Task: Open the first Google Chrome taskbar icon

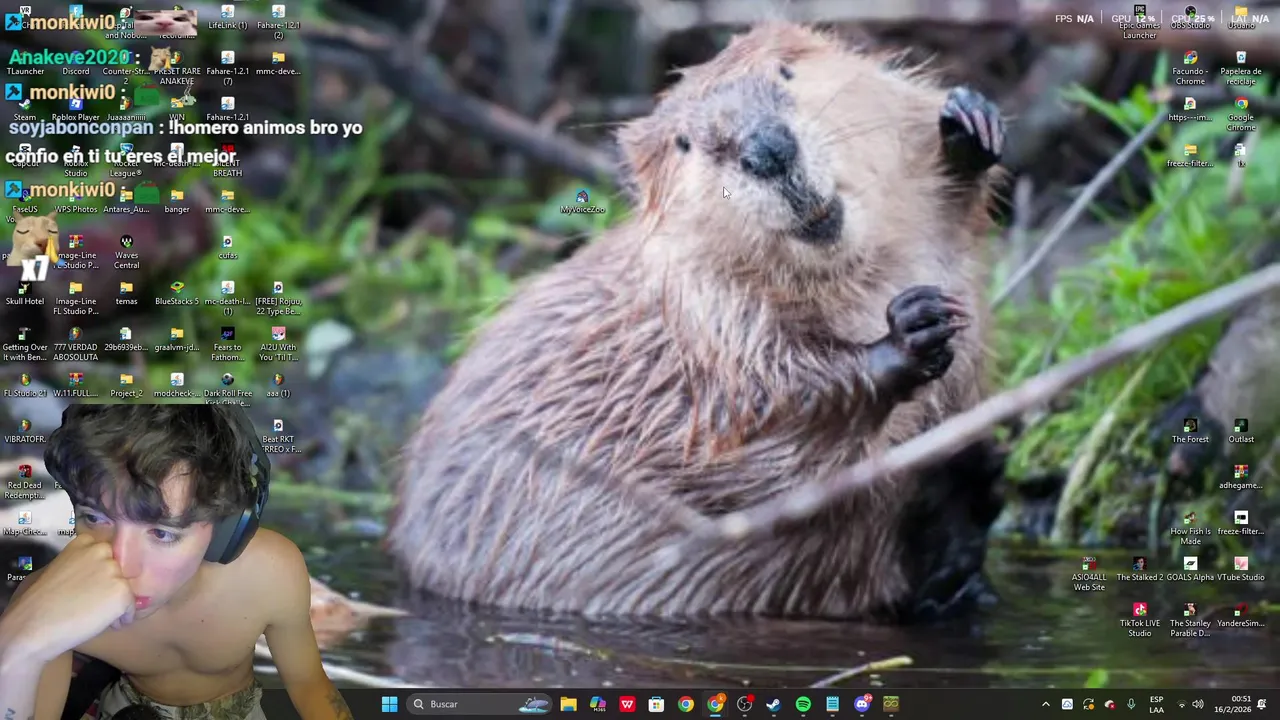Action: (x=685, y=704)
